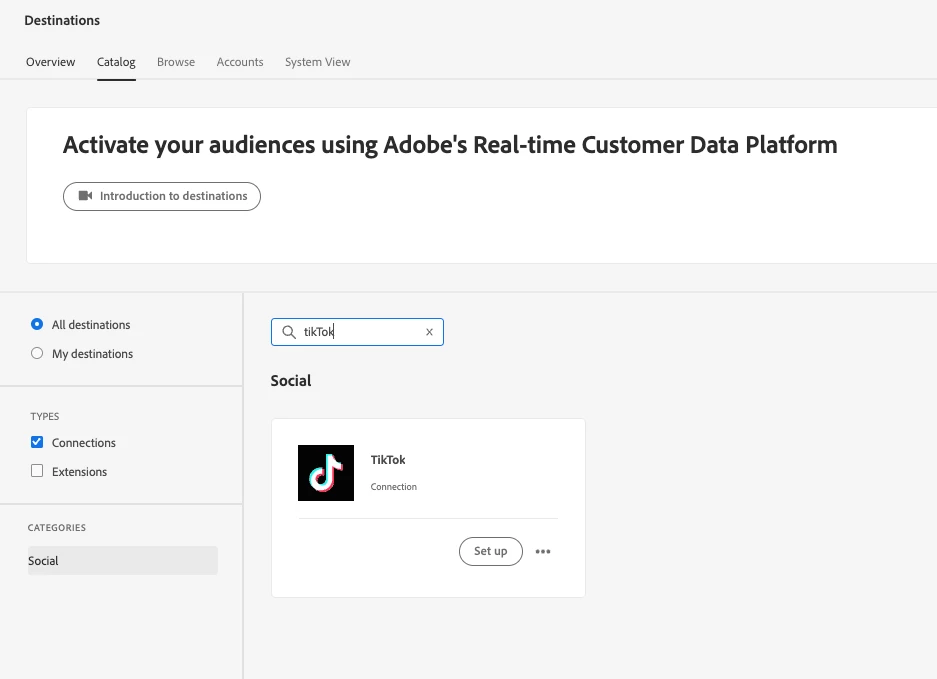The width and height of the screenshot is (937, 679).
Task: Go to the System View tab
Action: (x=317, y=62)
